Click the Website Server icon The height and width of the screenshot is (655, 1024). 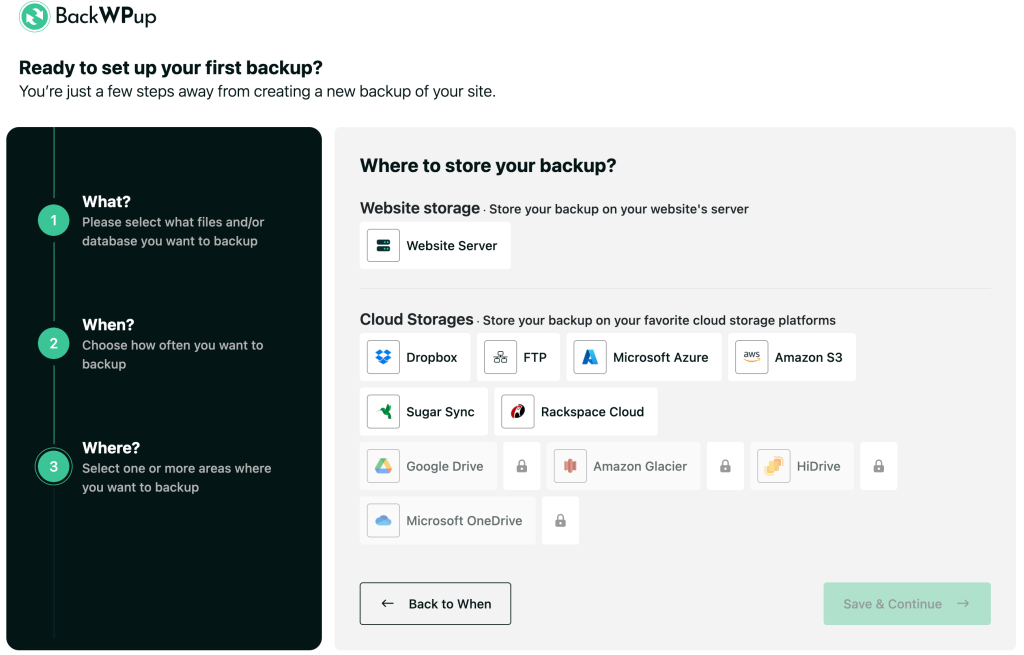[383, 246]
